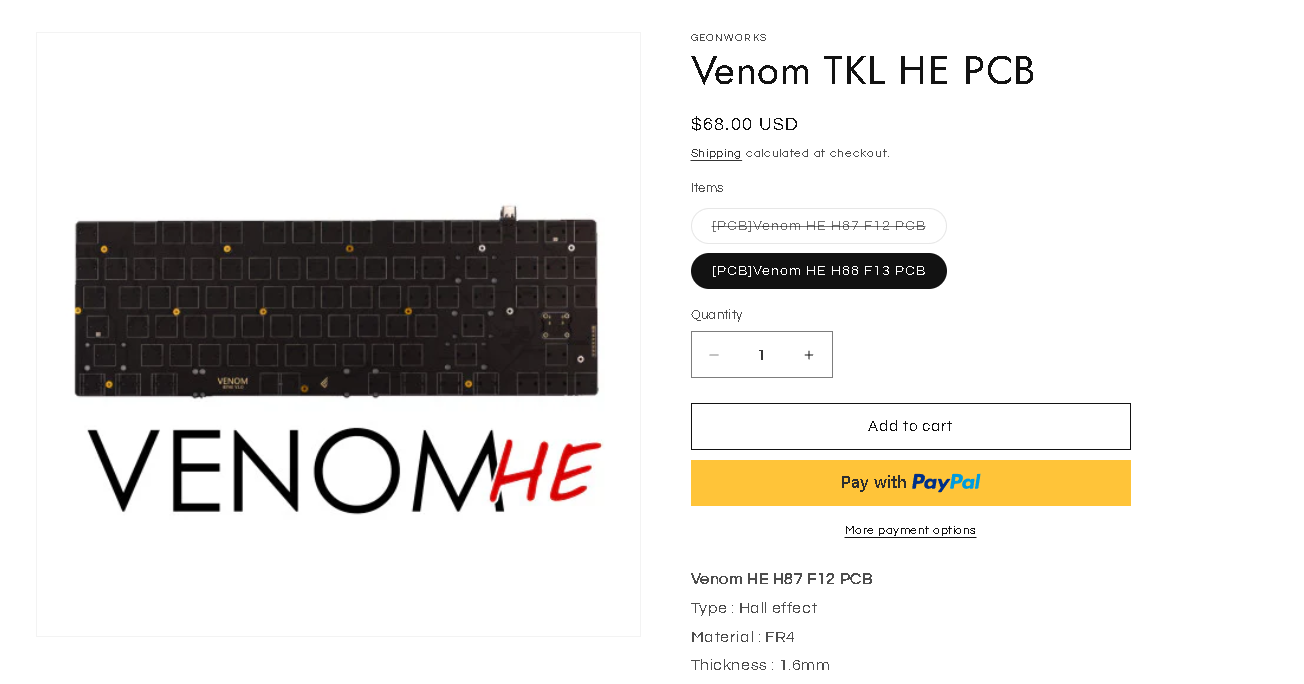
Task: Click the quantity number field
Action: click(x=761, y=355)
